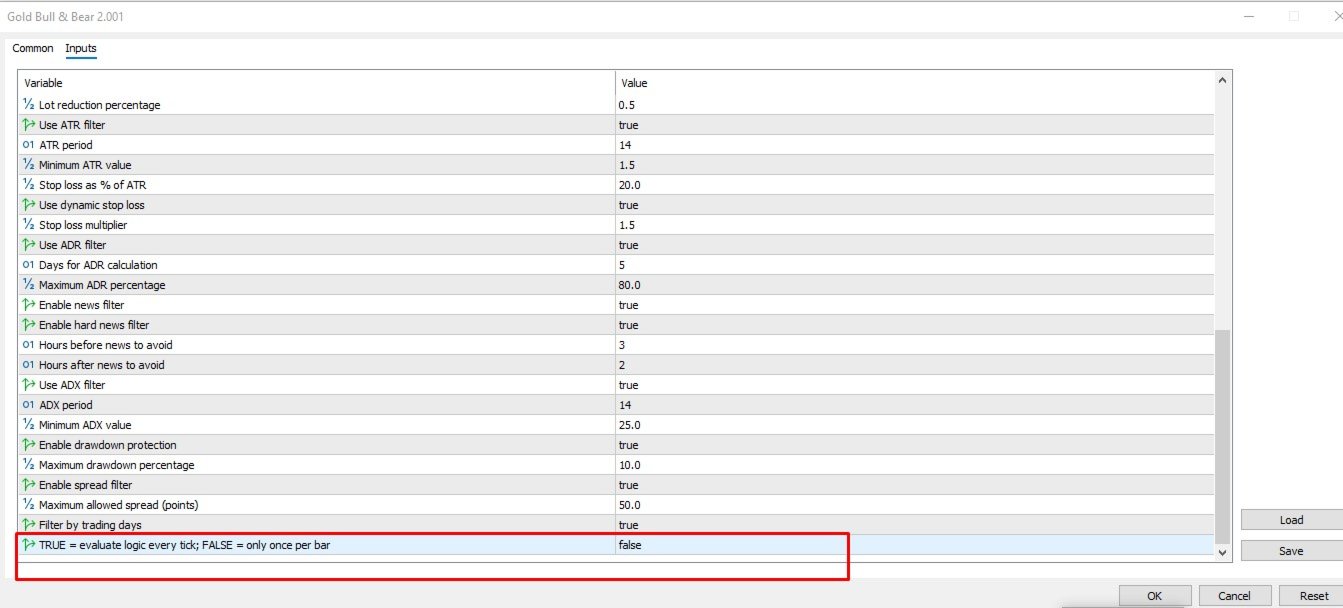The width and height of the screenshot is (1343, 608).
Task: Select Days for ADR calculation value 5
Action: [x=914, y=265]
